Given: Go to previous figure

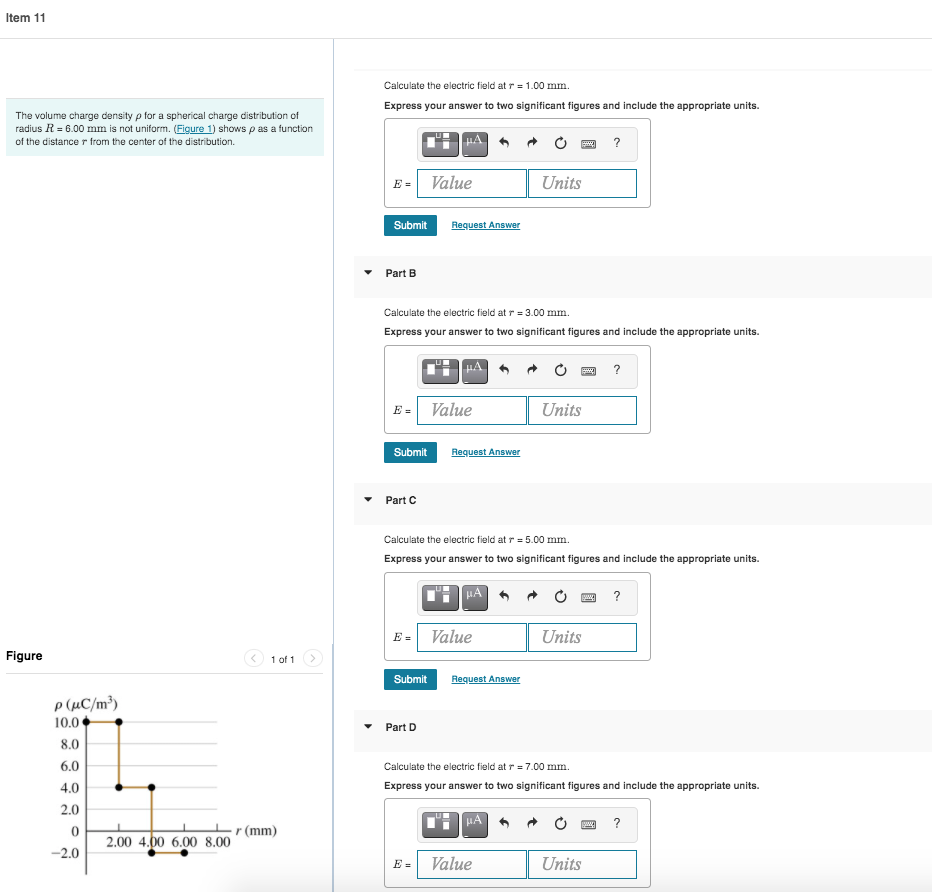Looking at the screenshot, I should click(254, 658).
